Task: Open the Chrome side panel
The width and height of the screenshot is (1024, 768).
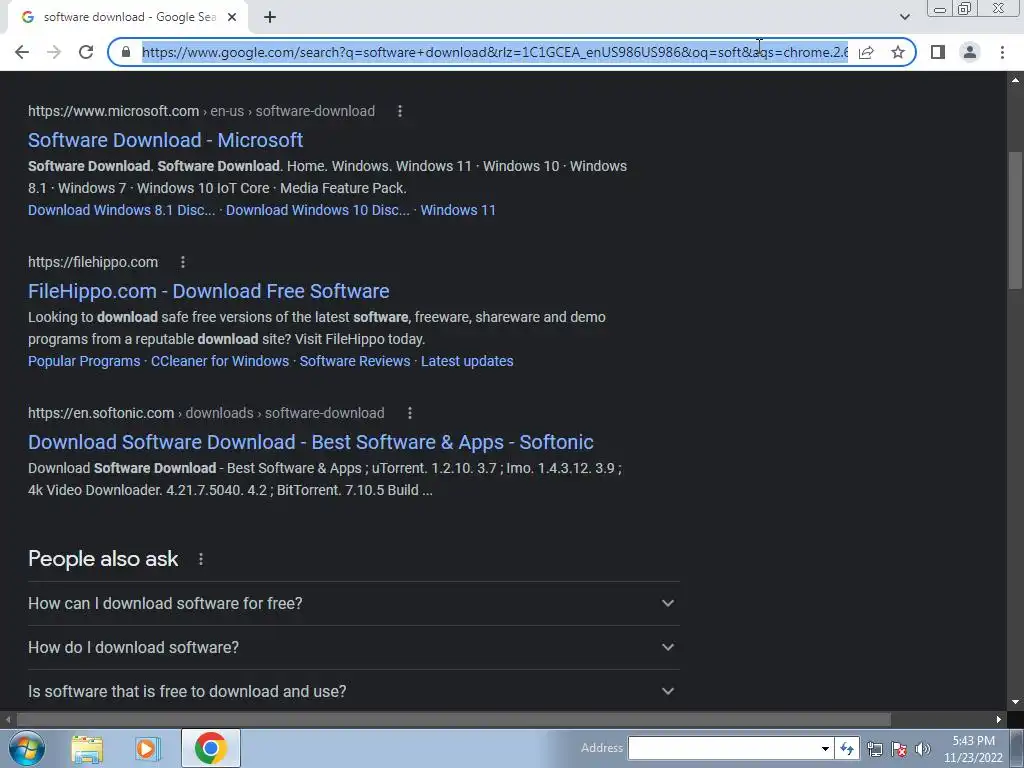Action: [938, 52]
